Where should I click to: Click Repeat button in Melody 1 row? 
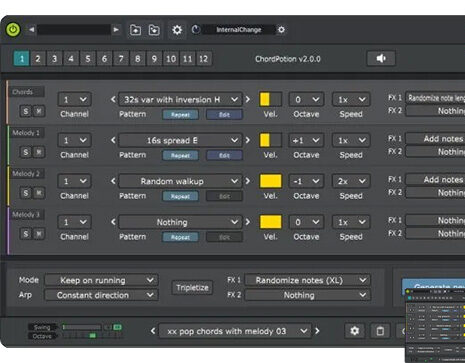[180, 156]
